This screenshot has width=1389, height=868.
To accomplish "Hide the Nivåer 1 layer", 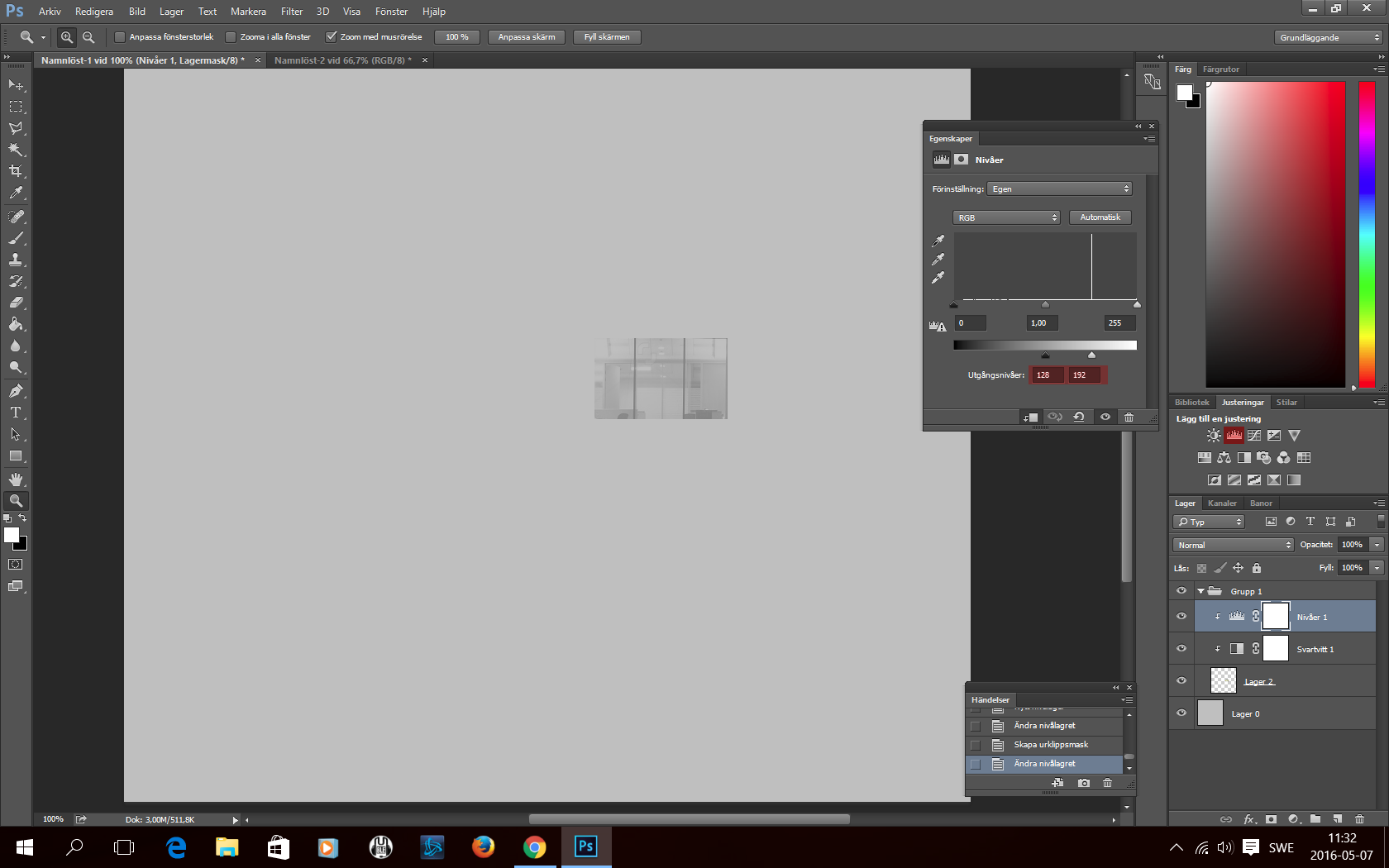I will [1181, 616].
